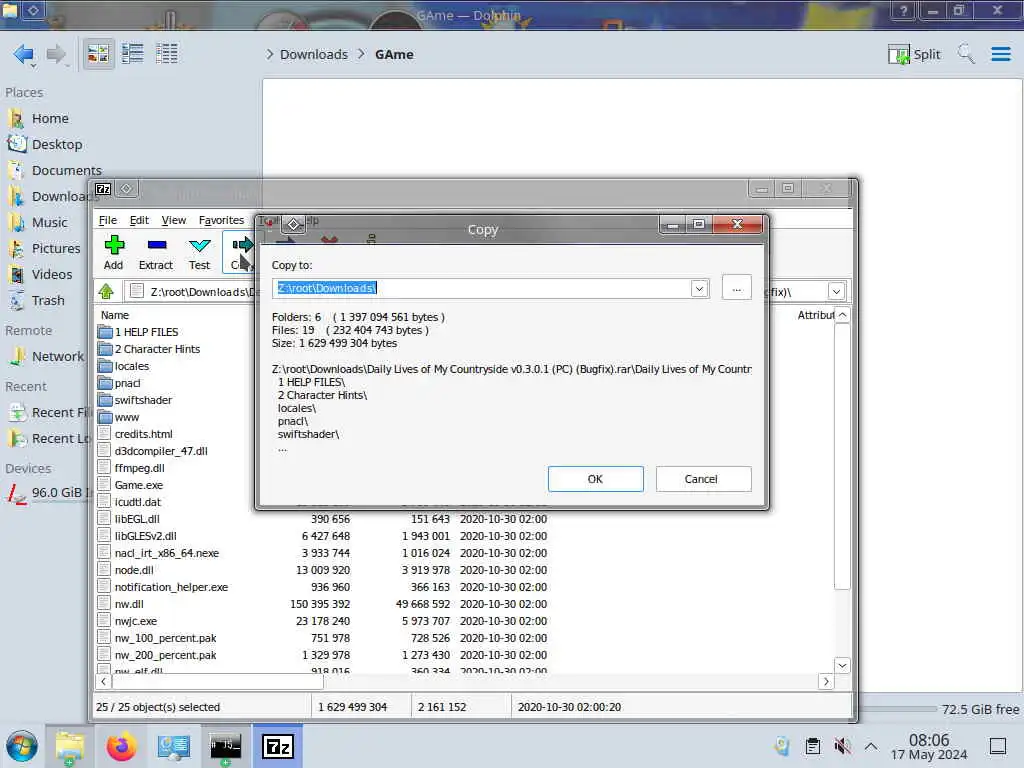
Task: Go back in Dolphin file manager
Action: (x=24, y=54)
